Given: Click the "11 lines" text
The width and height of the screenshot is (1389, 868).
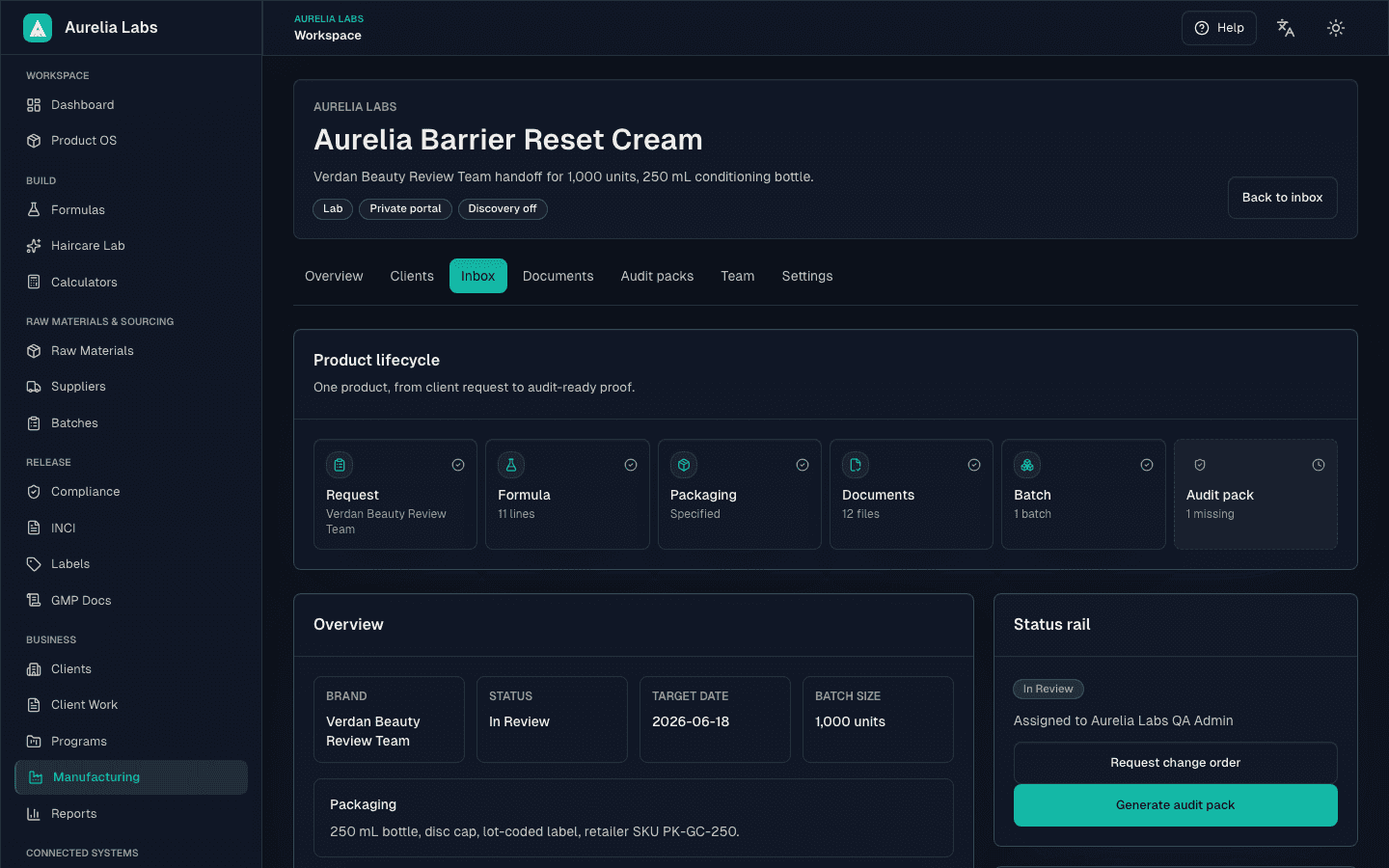Looking at the screenshot, I should pos(516,514).
